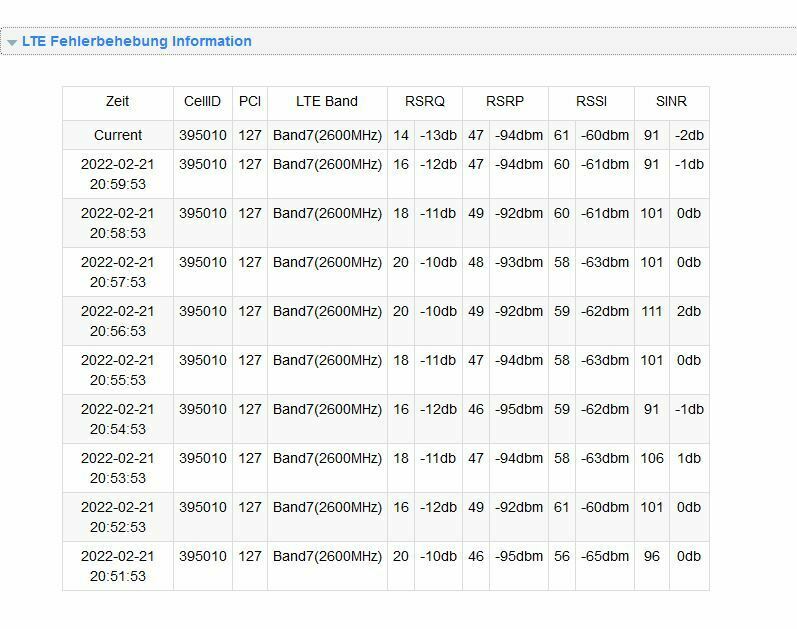The width and height of the screenshot is (797, 629).
Task: Click the 2022-02-21 20:51:53 timestamp
Action: 117,566
